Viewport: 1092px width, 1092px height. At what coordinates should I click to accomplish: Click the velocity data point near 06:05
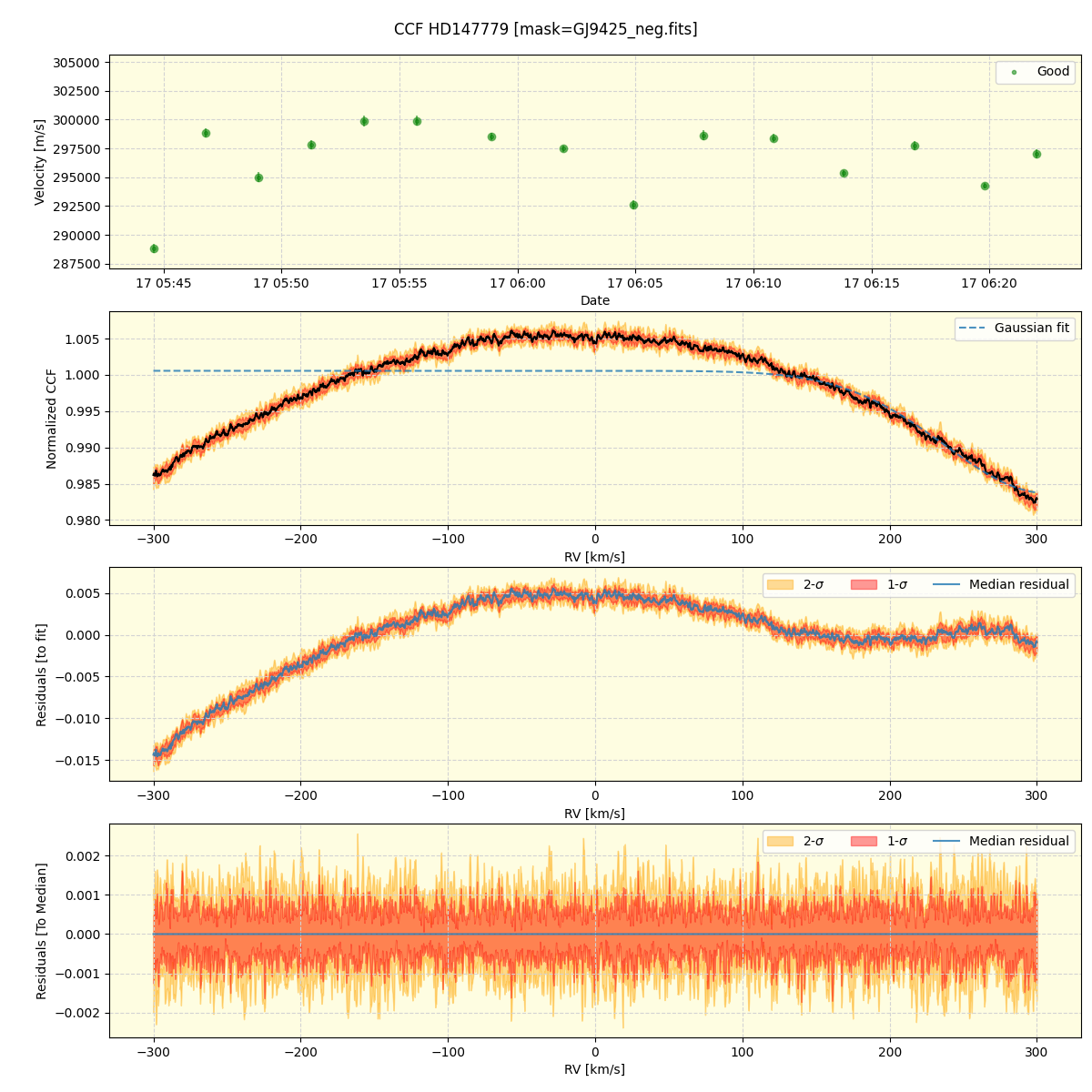pos(633,205)
